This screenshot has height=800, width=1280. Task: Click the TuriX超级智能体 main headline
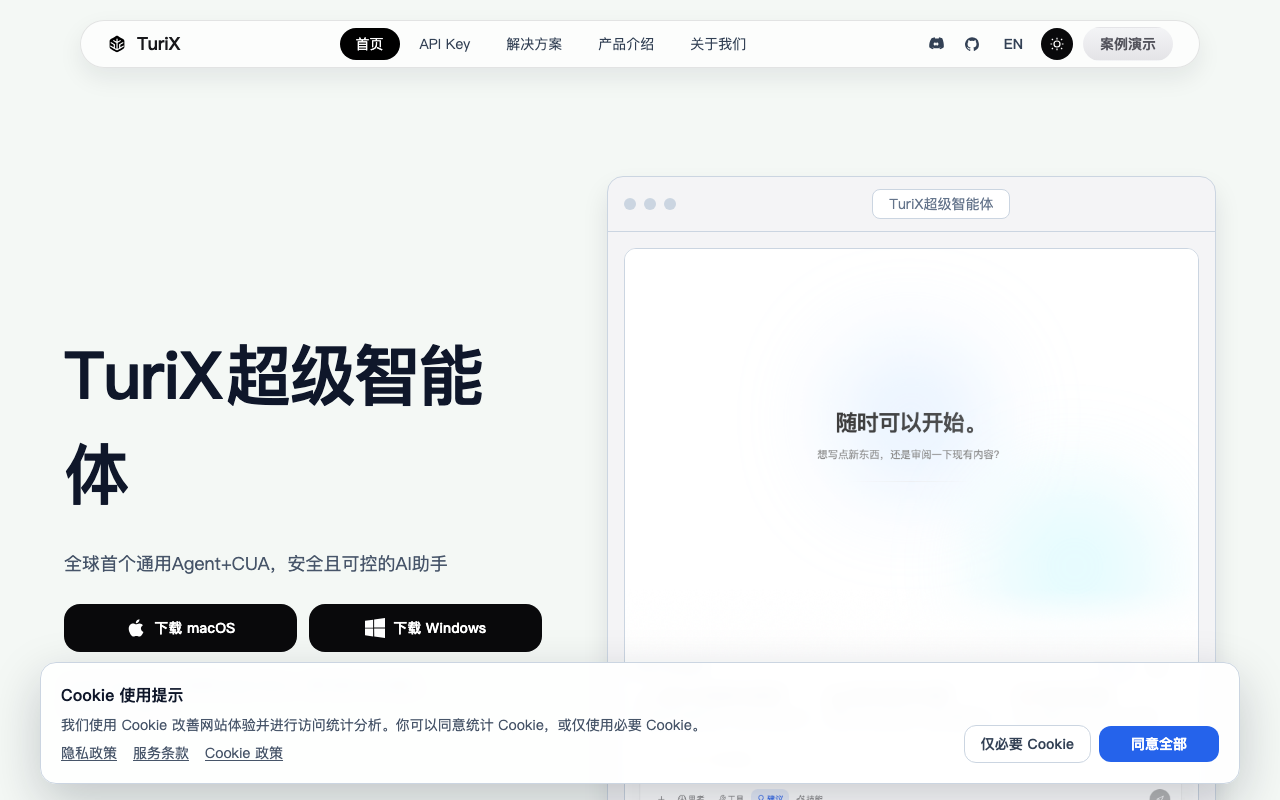[x=274, y=425]
